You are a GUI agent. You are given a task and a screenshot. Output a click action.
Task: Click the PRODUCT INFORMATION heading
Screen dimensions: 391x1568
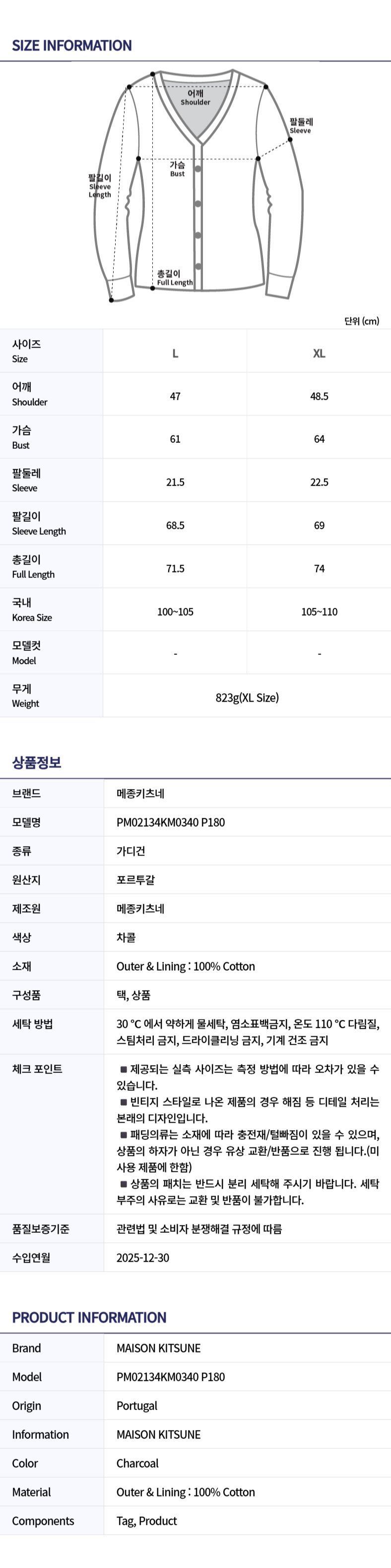[x=89, y=1318]
